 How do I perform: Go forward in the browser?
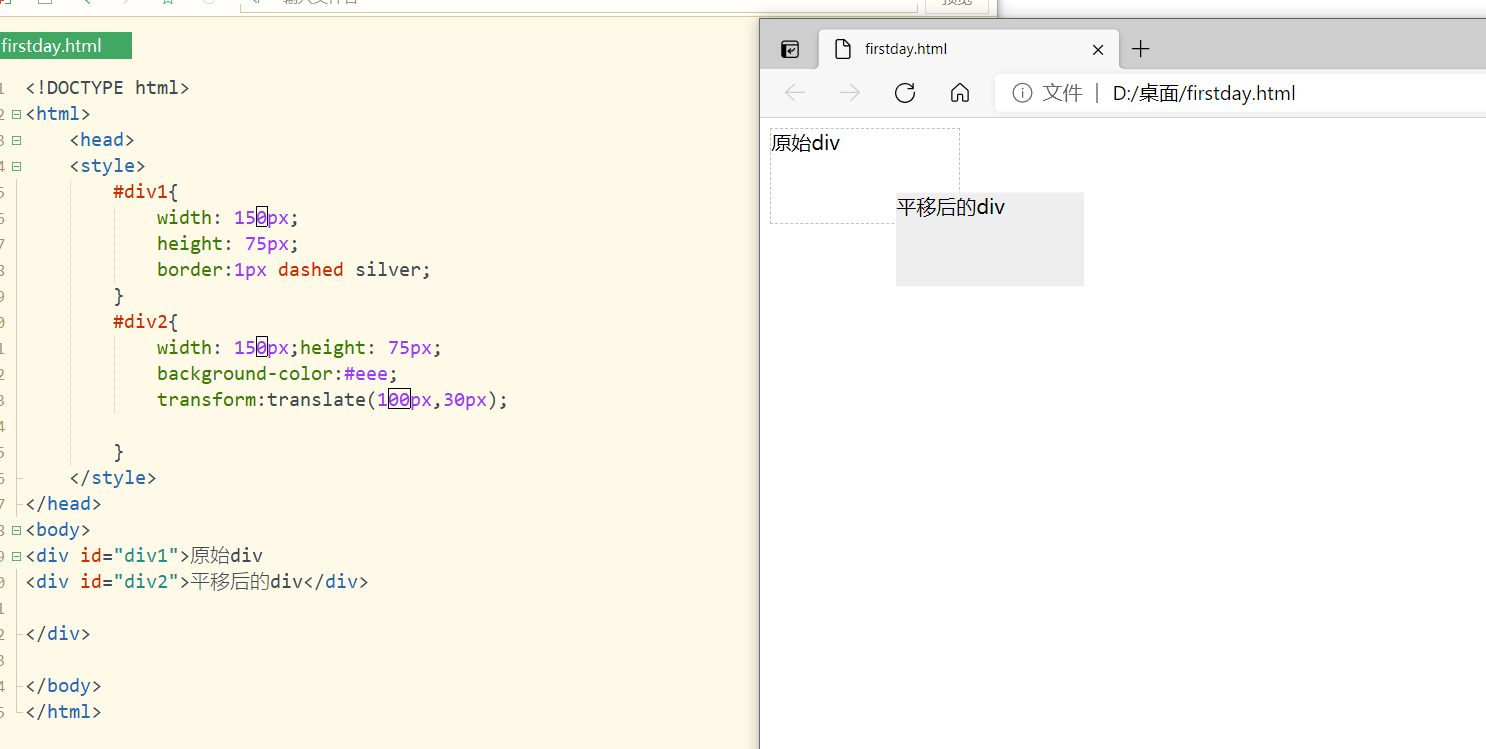pos(850,93)
